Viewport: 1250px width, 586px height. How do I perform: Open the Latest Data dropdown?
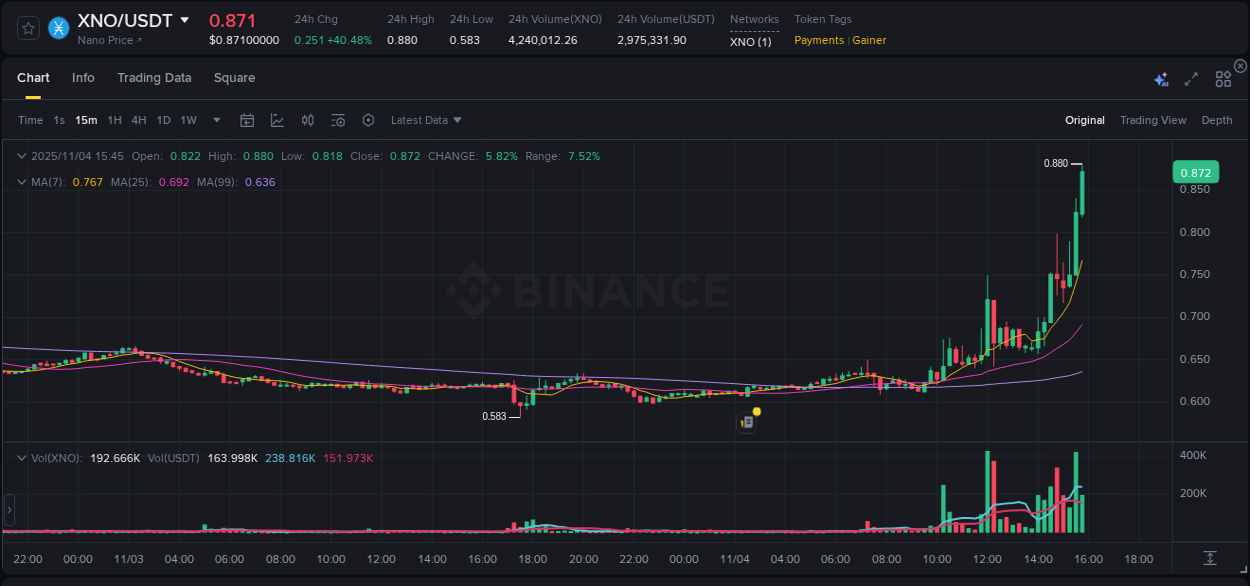(425, 120)
